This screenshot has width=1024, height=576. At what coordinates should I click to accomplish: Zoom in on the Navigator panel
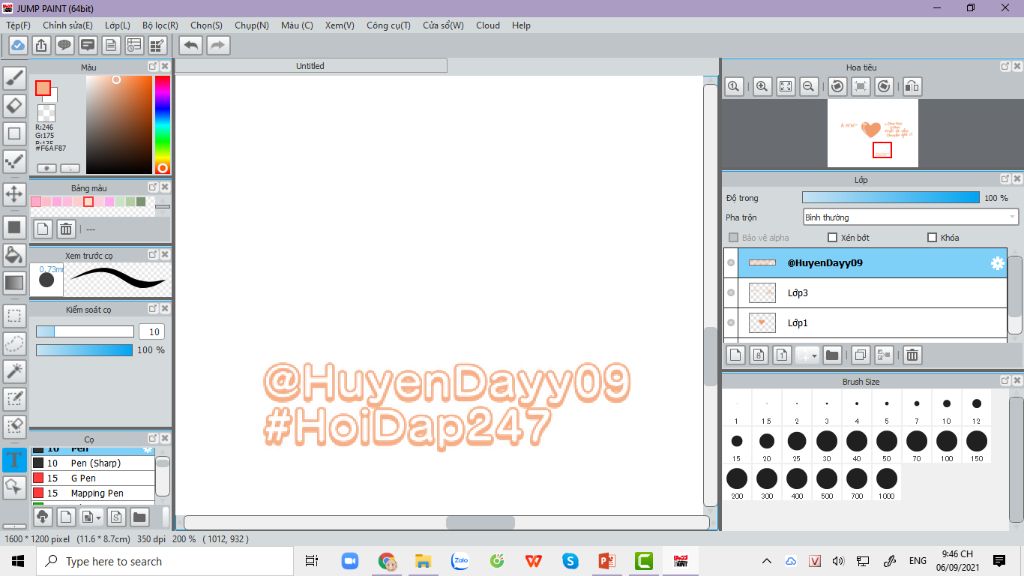point(761,86)
